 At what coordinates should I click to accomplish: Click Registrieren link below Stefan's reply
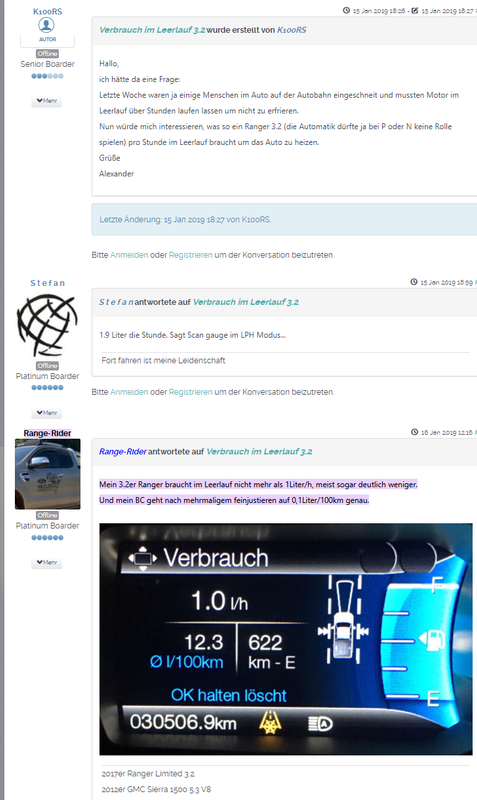(191, 392)
